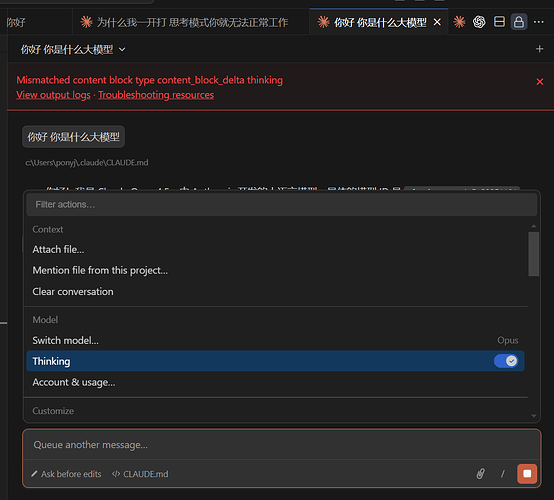Open Switch model... option
The image size is (554, 500).
point(275,340)
